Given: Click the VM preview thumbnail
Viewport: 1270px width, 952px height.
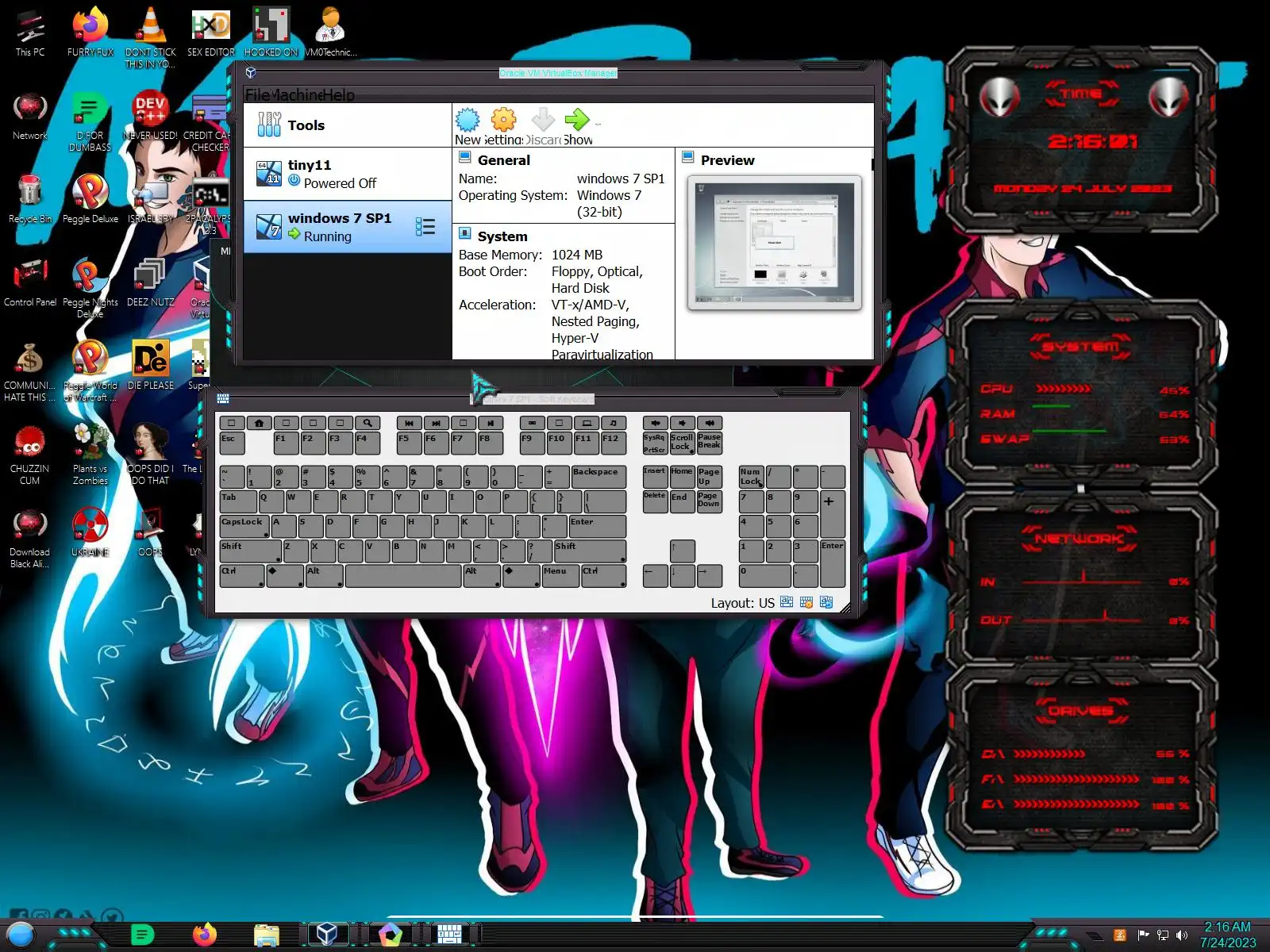Looking at the screenshot, I should [775, 243].
